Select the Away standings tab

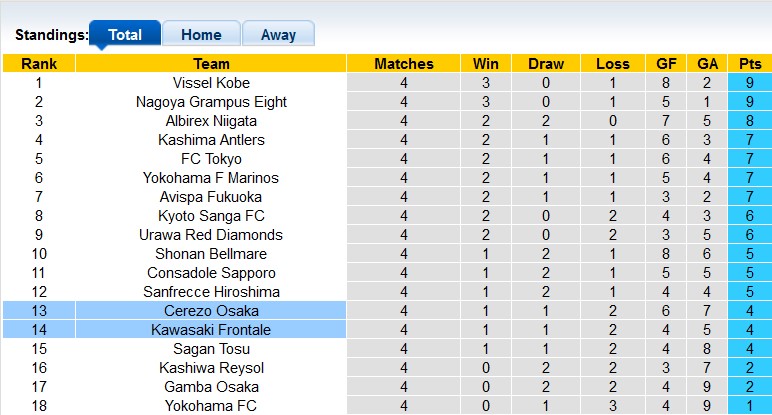coord(278,34)
